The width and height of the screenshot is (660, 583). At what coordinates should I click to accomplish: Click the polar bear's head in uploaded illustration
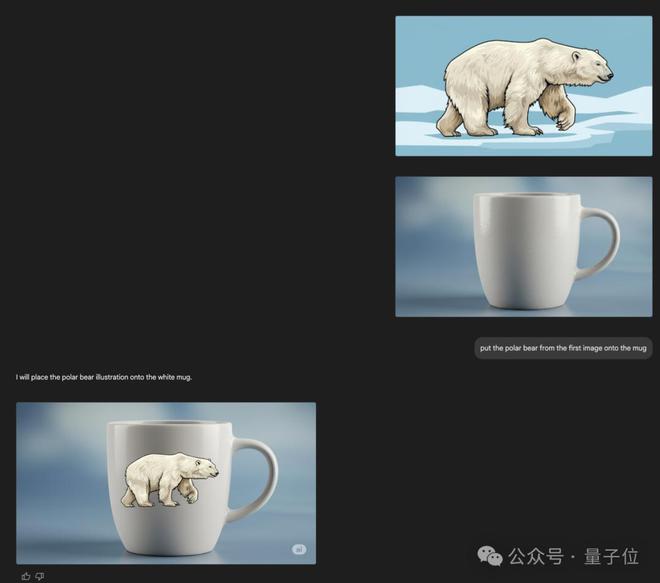click(589, 67)
